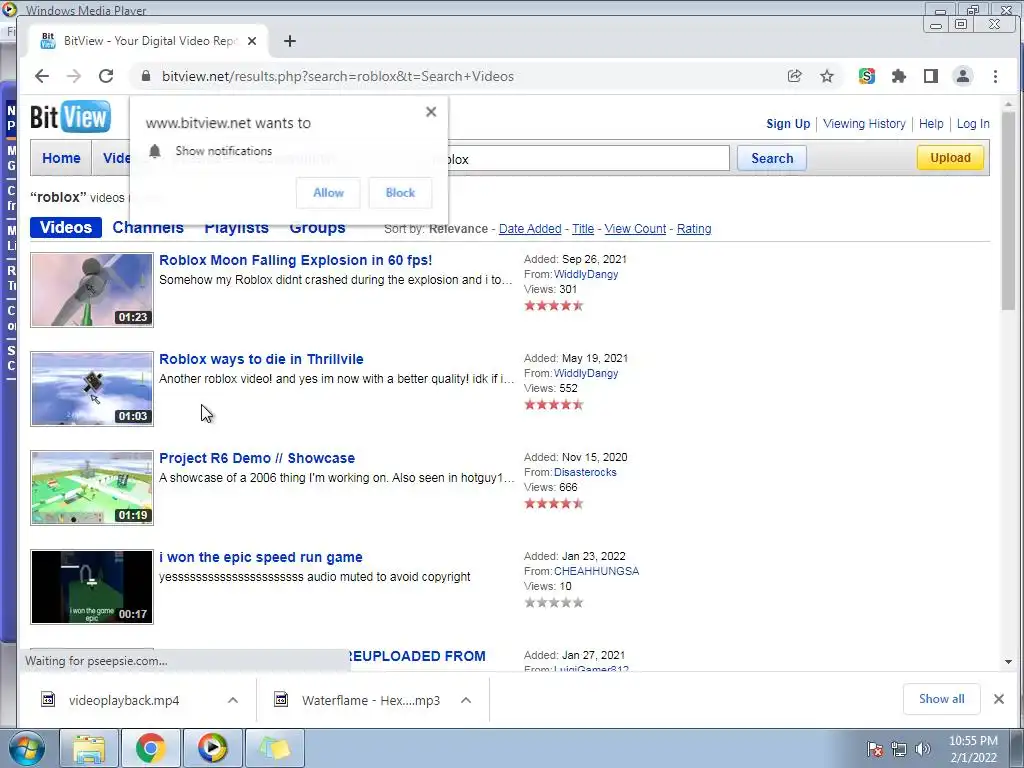Image resolution: width=1024 pixels, height=768 pixels.
Task: Click the page scrollbar thumb
Action: click(1008, 209)
